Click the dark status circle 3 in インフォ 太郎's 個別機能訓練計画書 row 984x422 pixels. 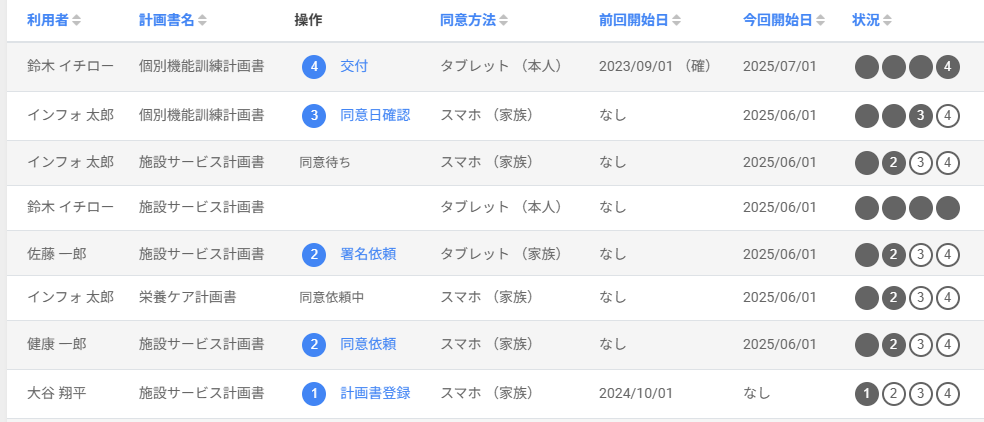(921, 116)
